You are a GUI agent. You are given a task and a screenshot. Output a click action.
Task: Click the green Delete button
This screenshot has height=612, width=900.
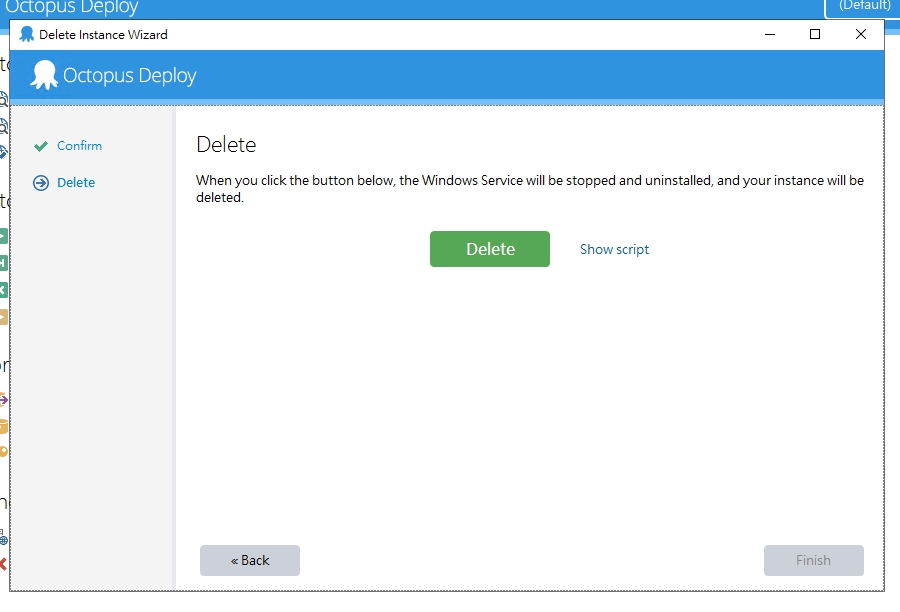click(x=490, y=249)
